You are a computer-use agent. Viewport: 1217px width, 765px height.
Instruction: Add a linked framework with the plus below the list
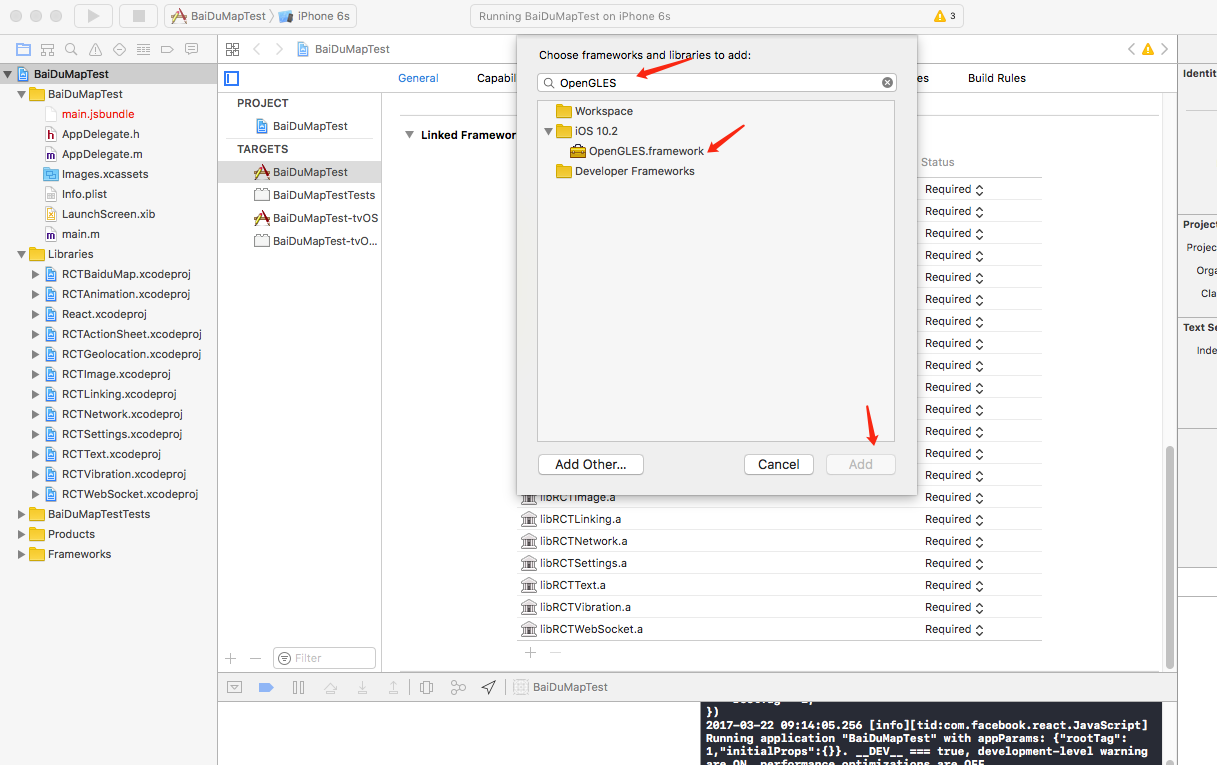[x=530, y=652]
